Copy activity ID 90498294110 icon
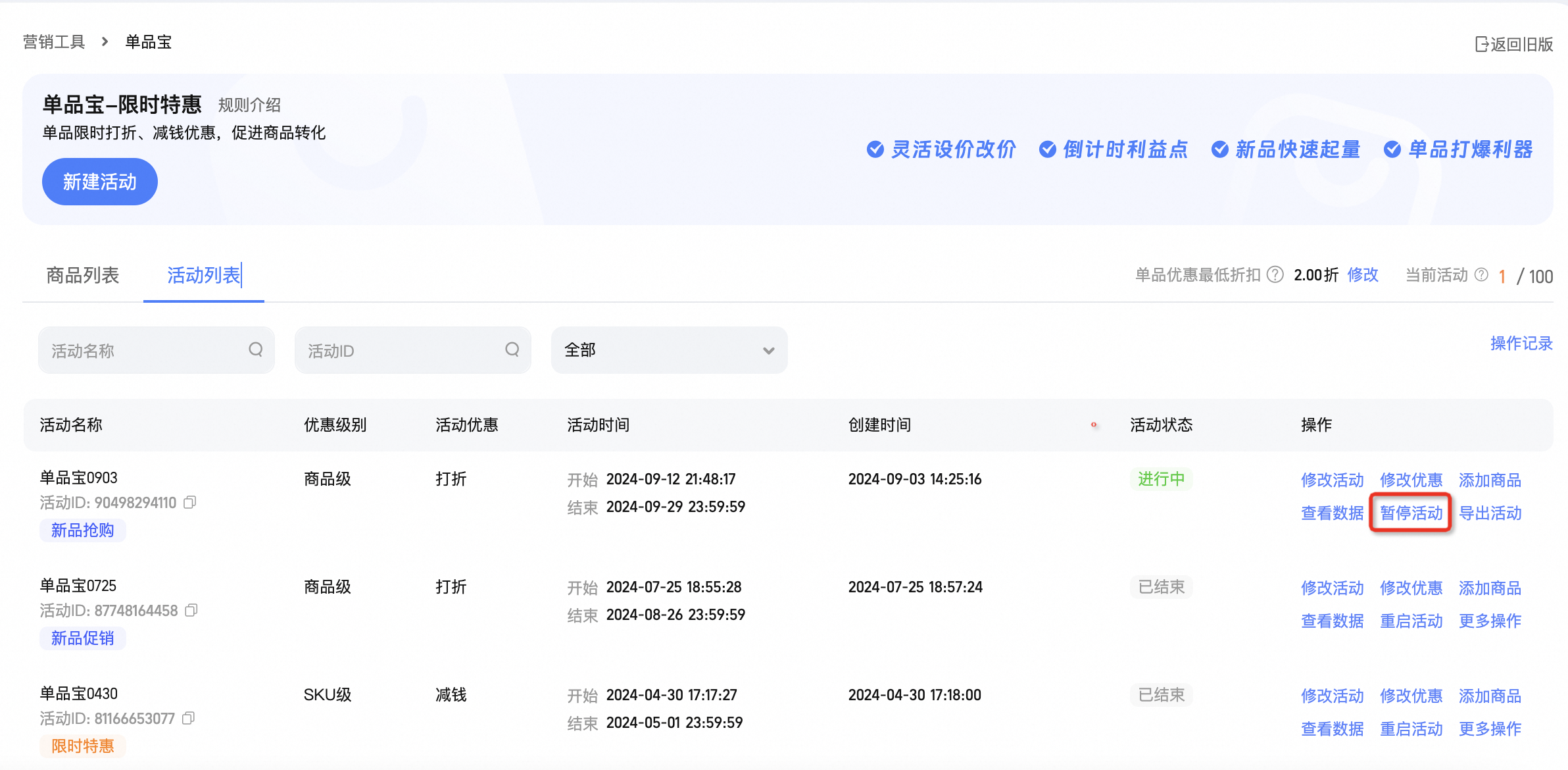 (x=190, y=502)
